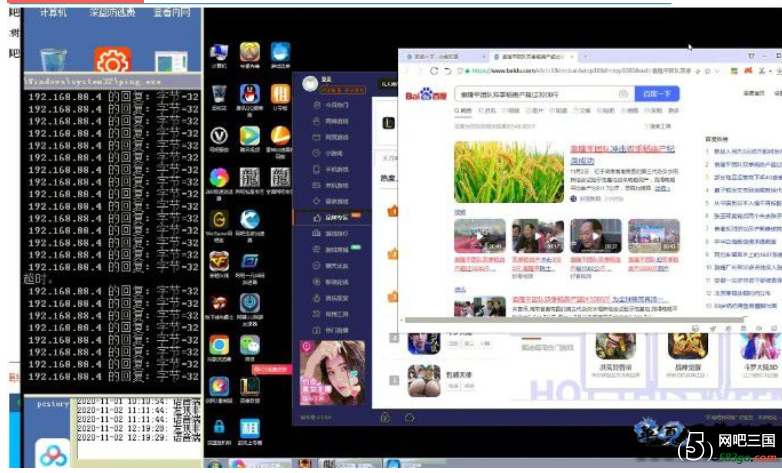
Task: Click the browser horizontal scrollbar
Action: click(574, 320)
